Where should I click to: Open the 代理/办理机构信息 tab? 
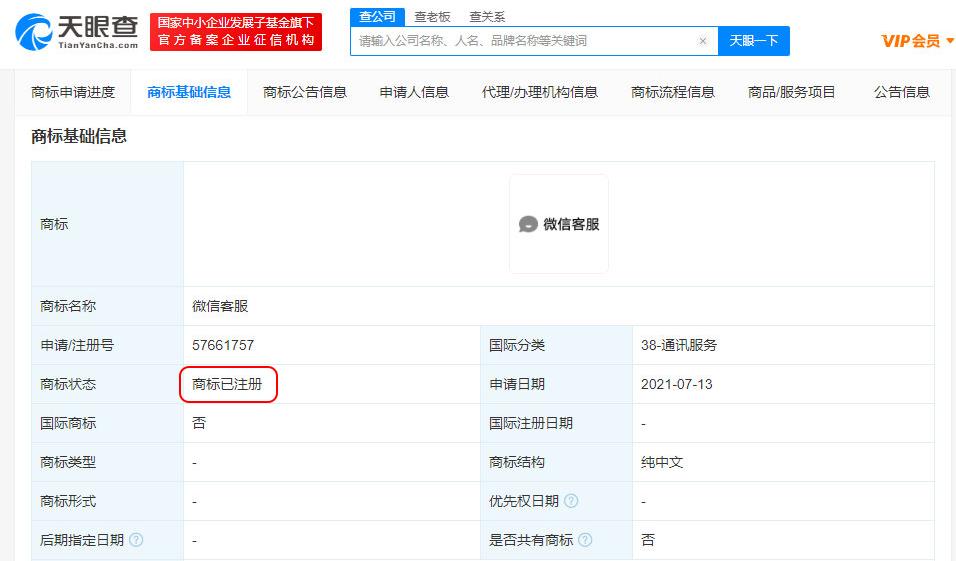[x=540, y=92]
